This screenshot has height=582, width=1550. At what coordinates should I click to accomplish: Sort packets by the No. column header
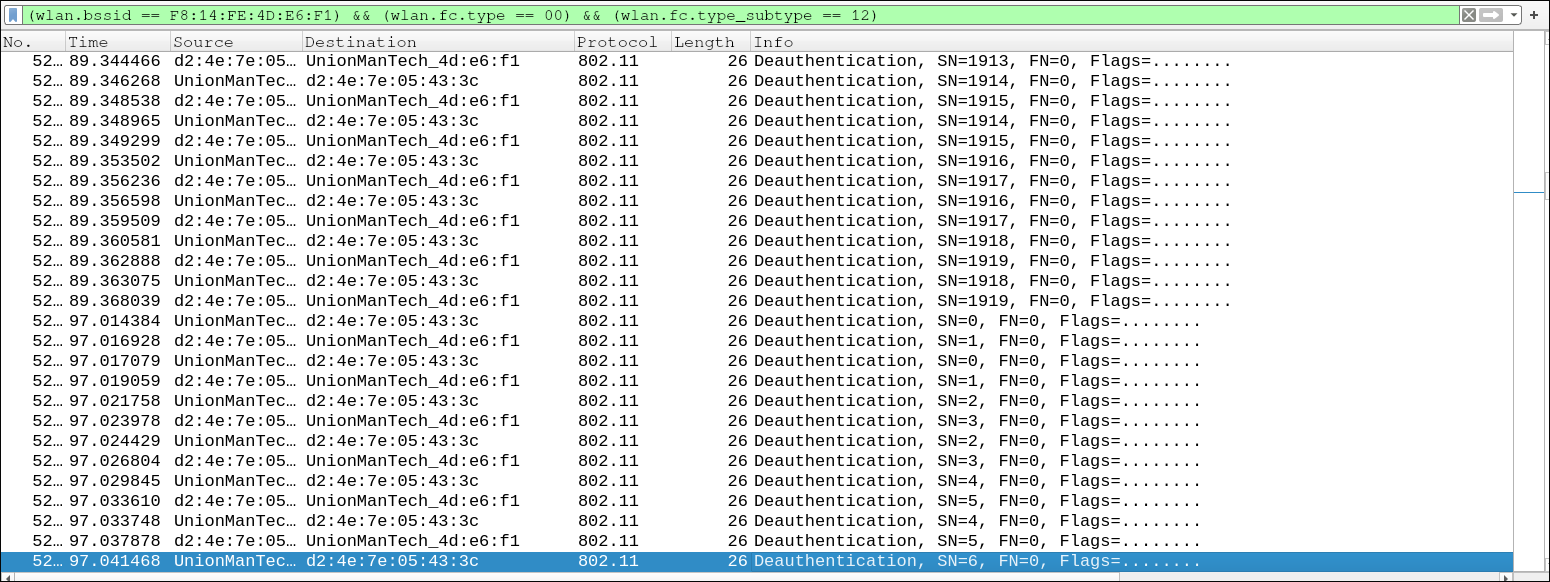tap(33, 42)
